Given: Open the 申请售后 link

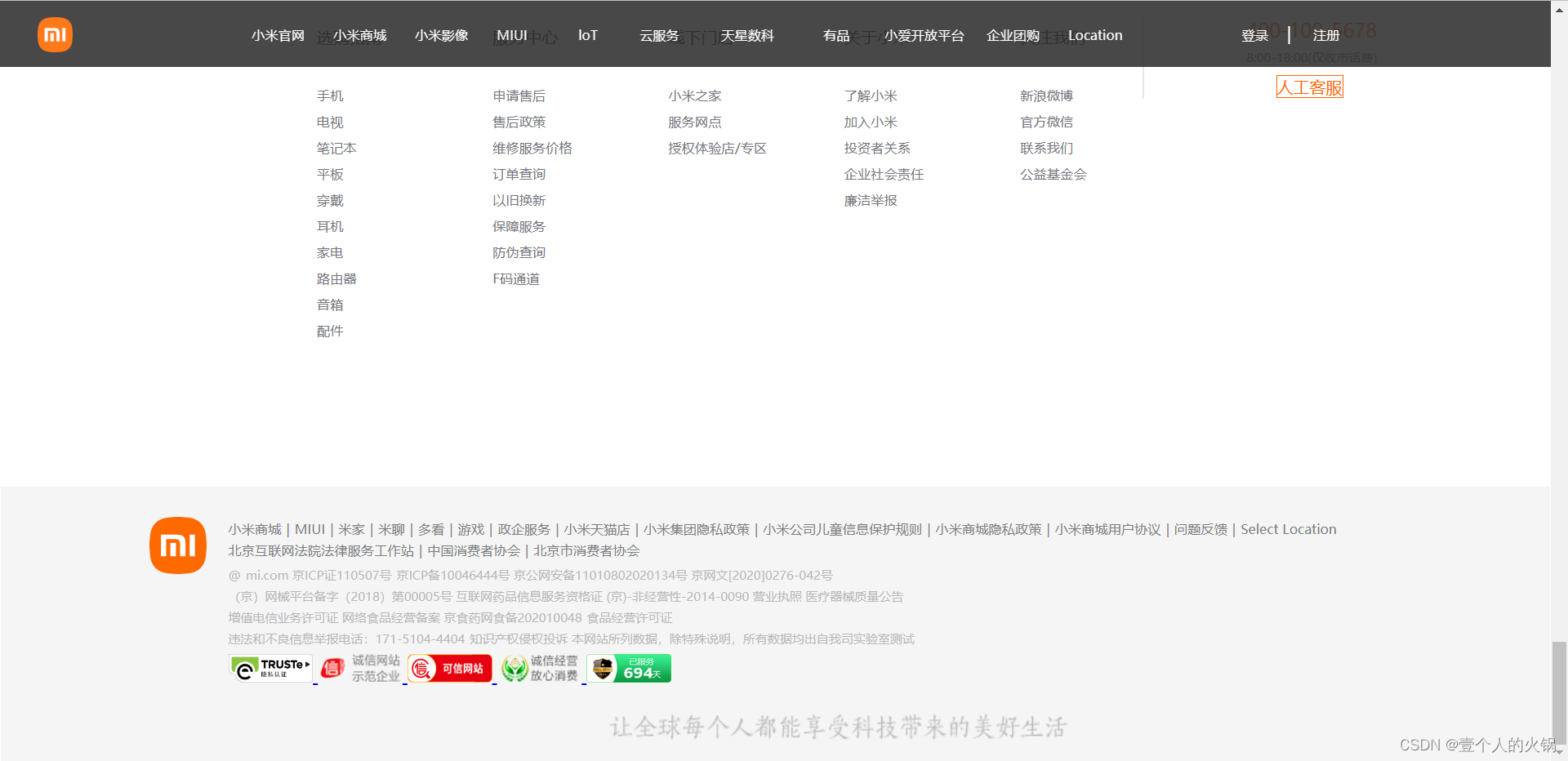Looking at the screenshot, I should pos(519,96).
